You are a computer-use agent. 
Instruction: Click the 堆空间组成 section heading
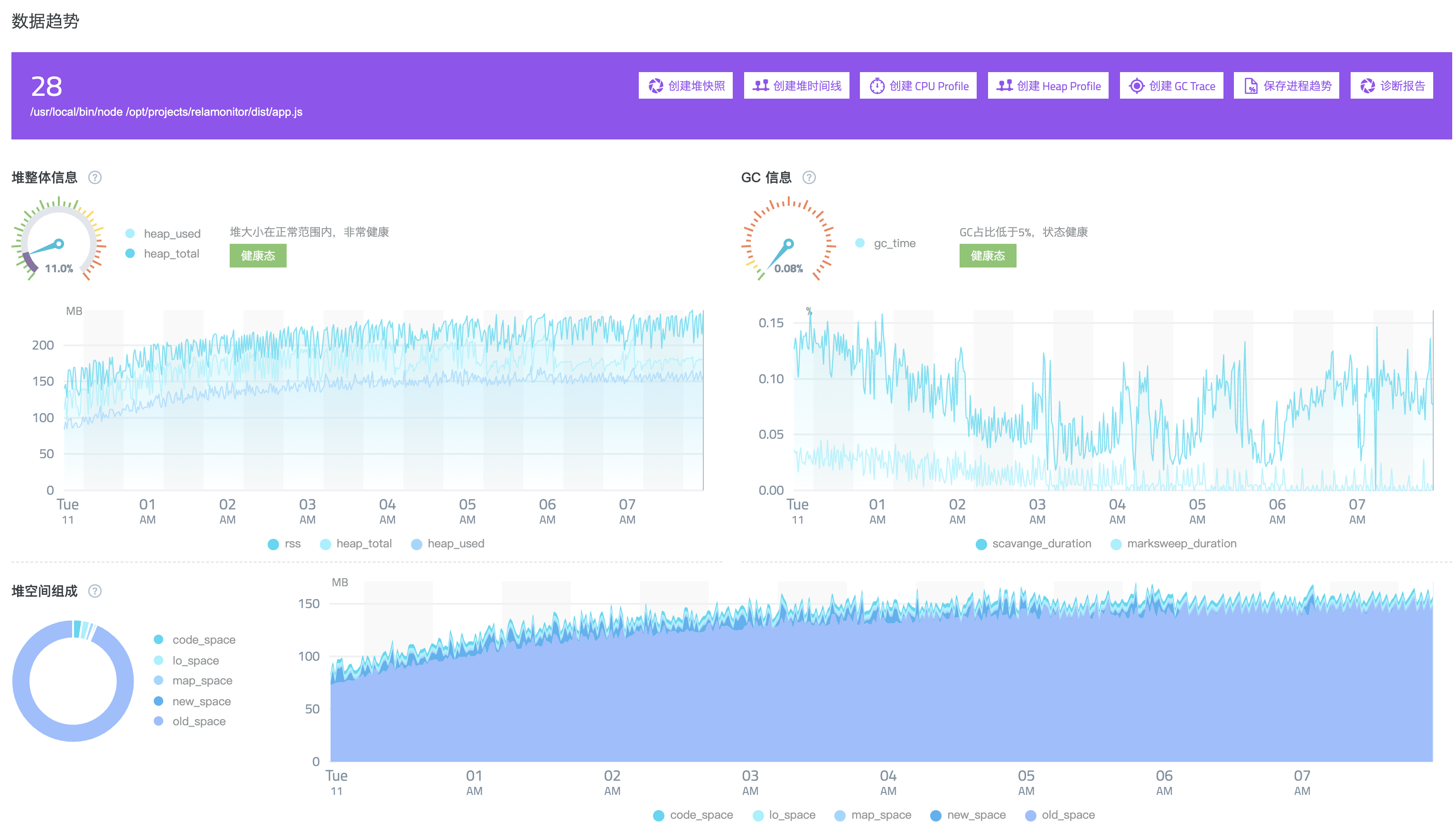[x=45, y=591]
